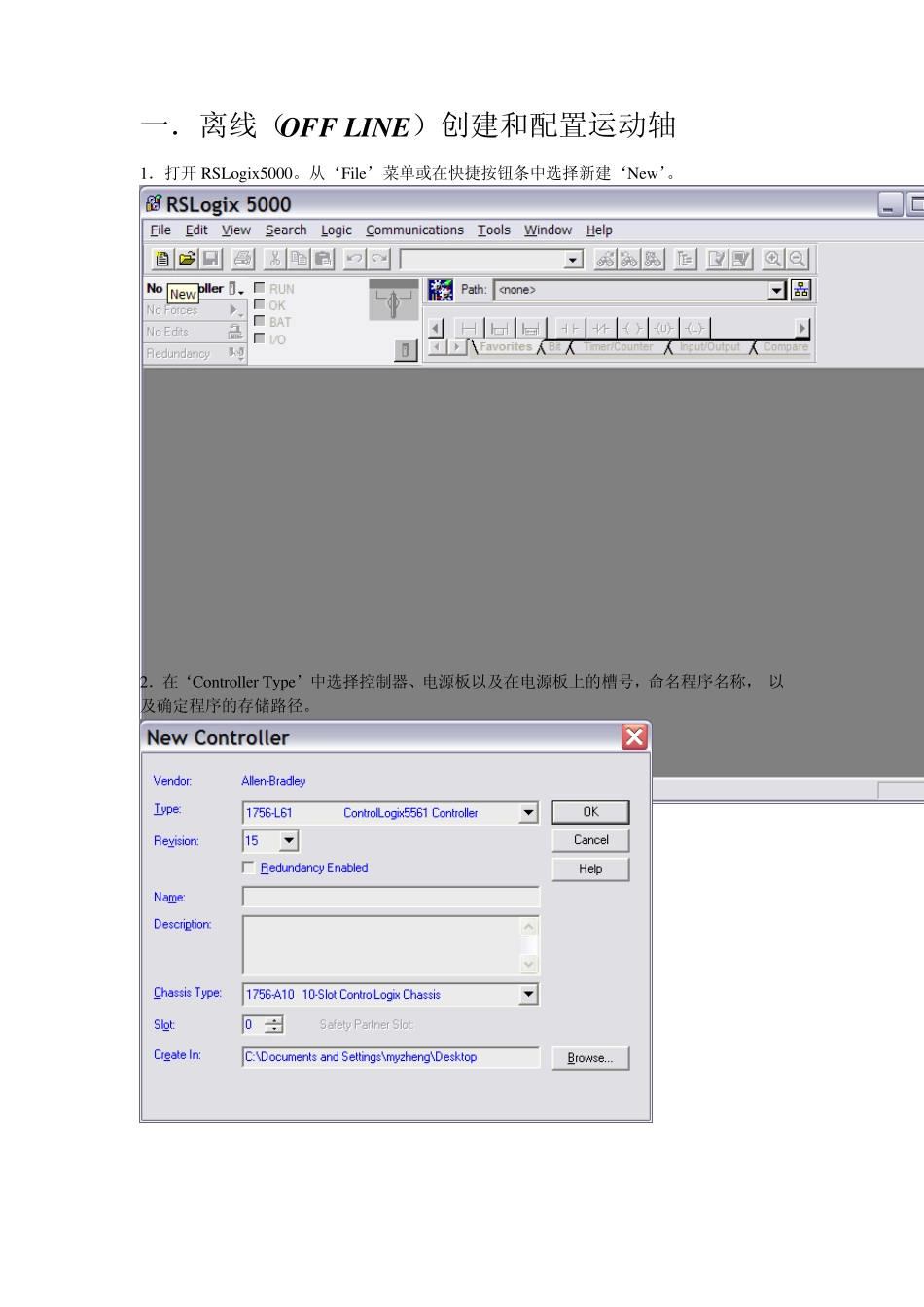Click the Output Unlatch (U) instruction icon

(663, 329)
